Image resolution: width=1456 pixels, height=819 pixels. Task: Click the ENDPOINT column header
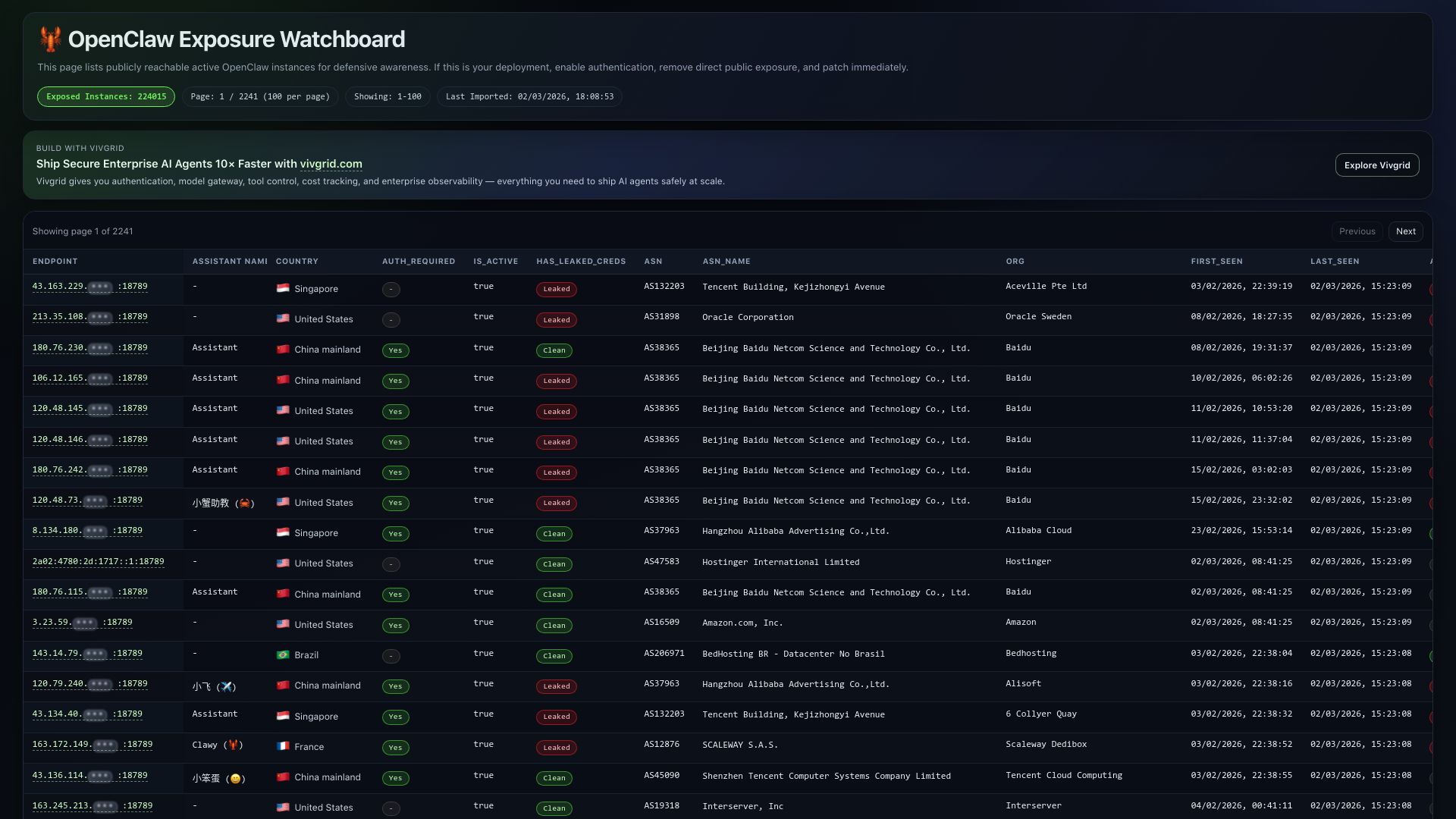55,262
